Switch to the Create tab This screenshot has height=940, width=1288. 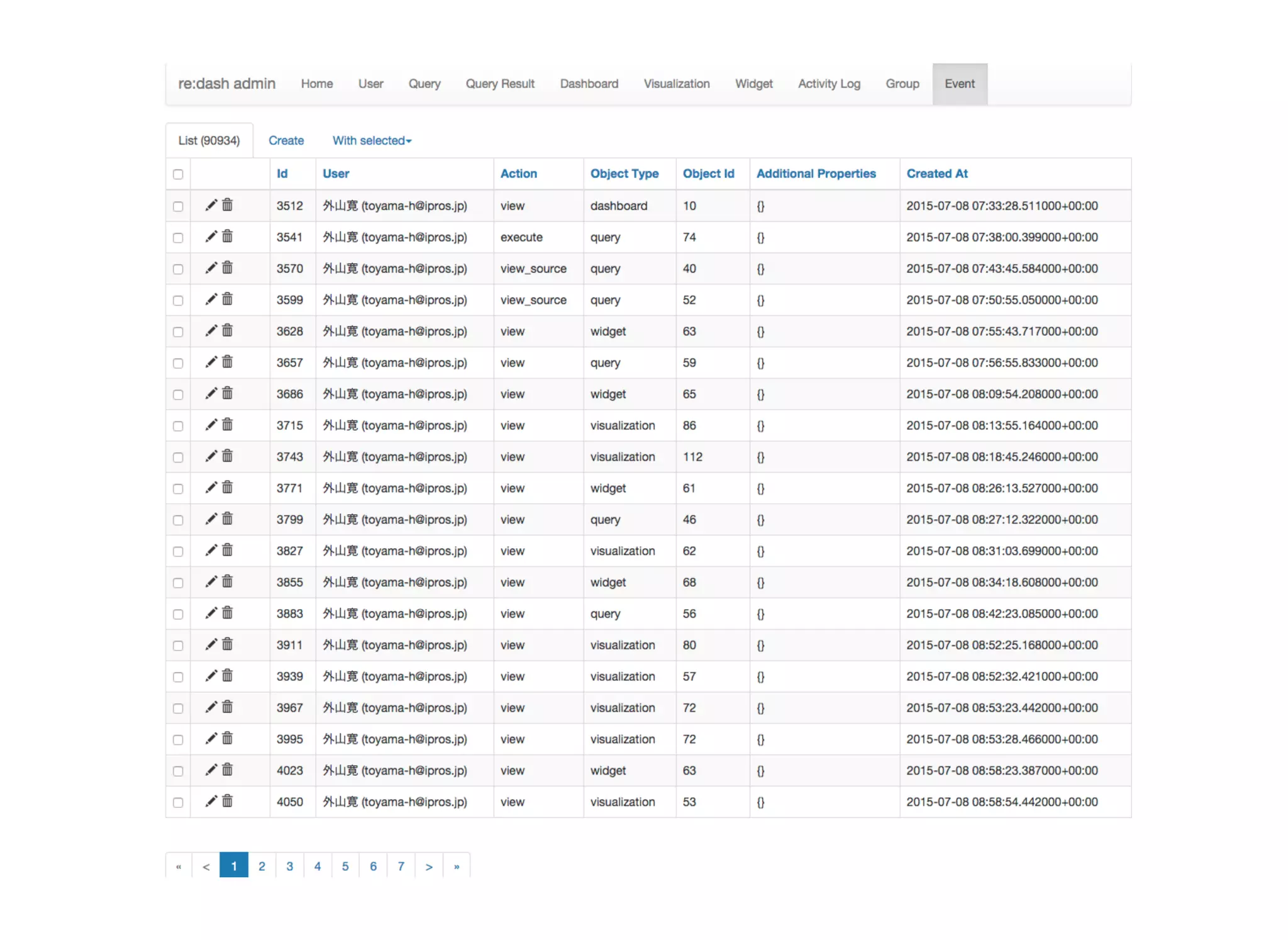click(x=286, y=140)
